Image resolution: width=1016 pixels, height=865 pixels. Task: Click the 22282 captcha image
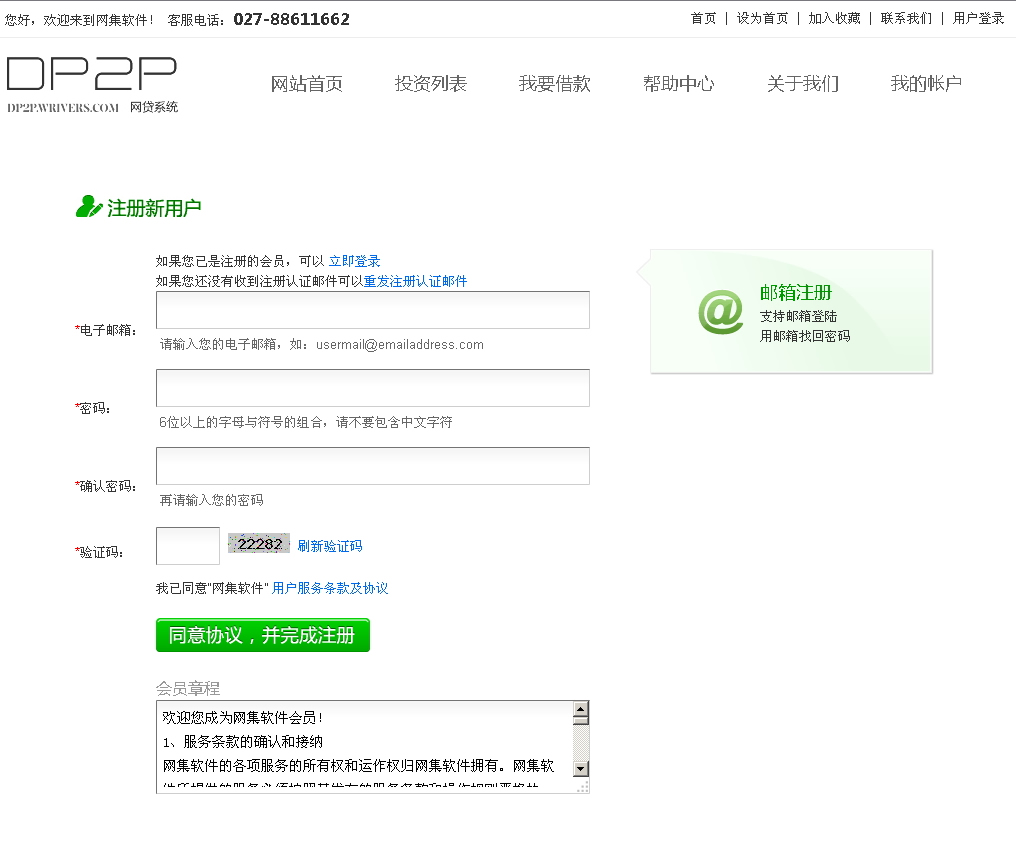[259, 544]
